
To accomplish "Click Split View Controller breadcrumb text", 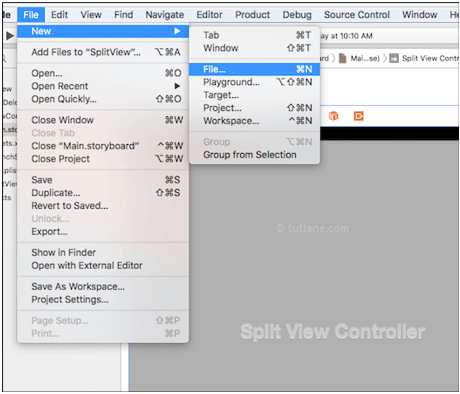I will pyautogui.click(x=430, y=58).
